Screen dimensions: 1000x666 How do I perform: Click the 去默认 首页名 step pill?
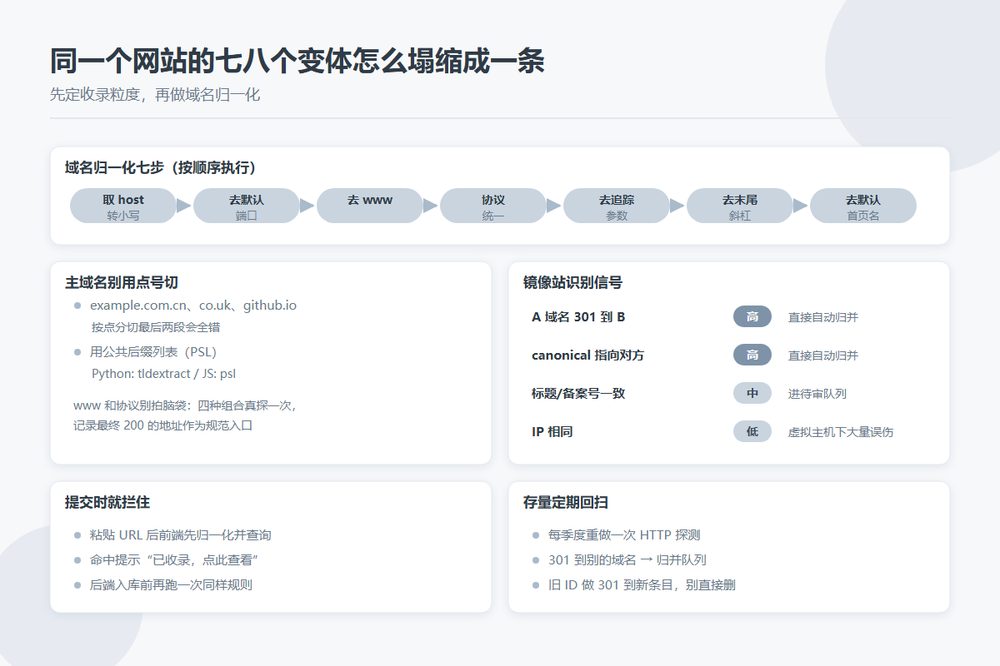pos(864,205)
